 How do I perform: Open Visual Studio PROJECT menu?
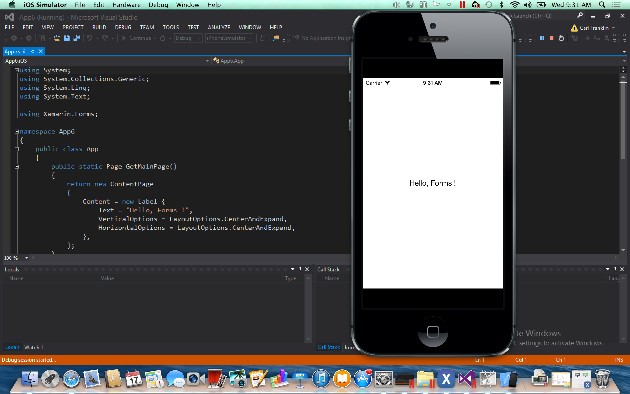[73, 27]
